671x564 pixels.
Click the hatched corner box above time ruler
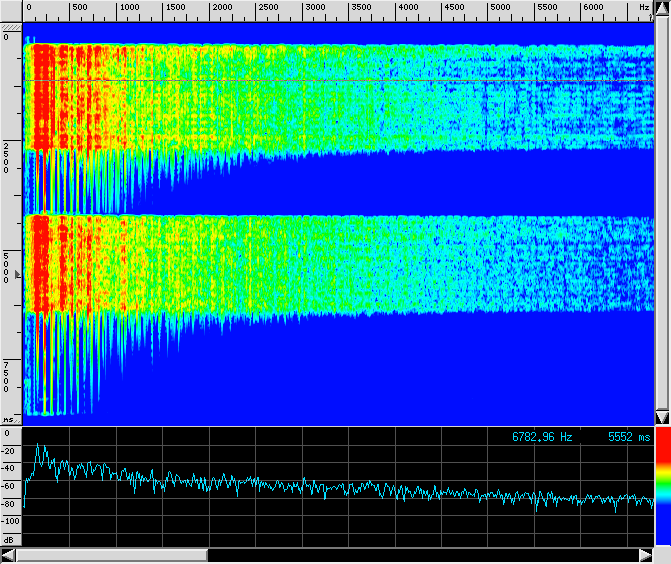(x=11, y=25)
